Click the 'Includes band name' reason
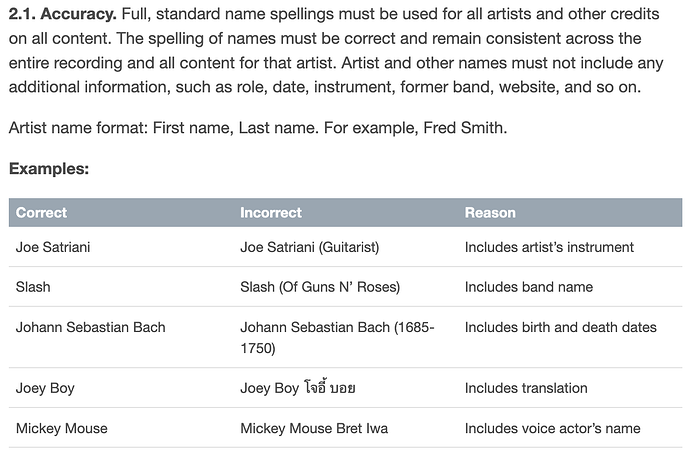 (529, 287)
